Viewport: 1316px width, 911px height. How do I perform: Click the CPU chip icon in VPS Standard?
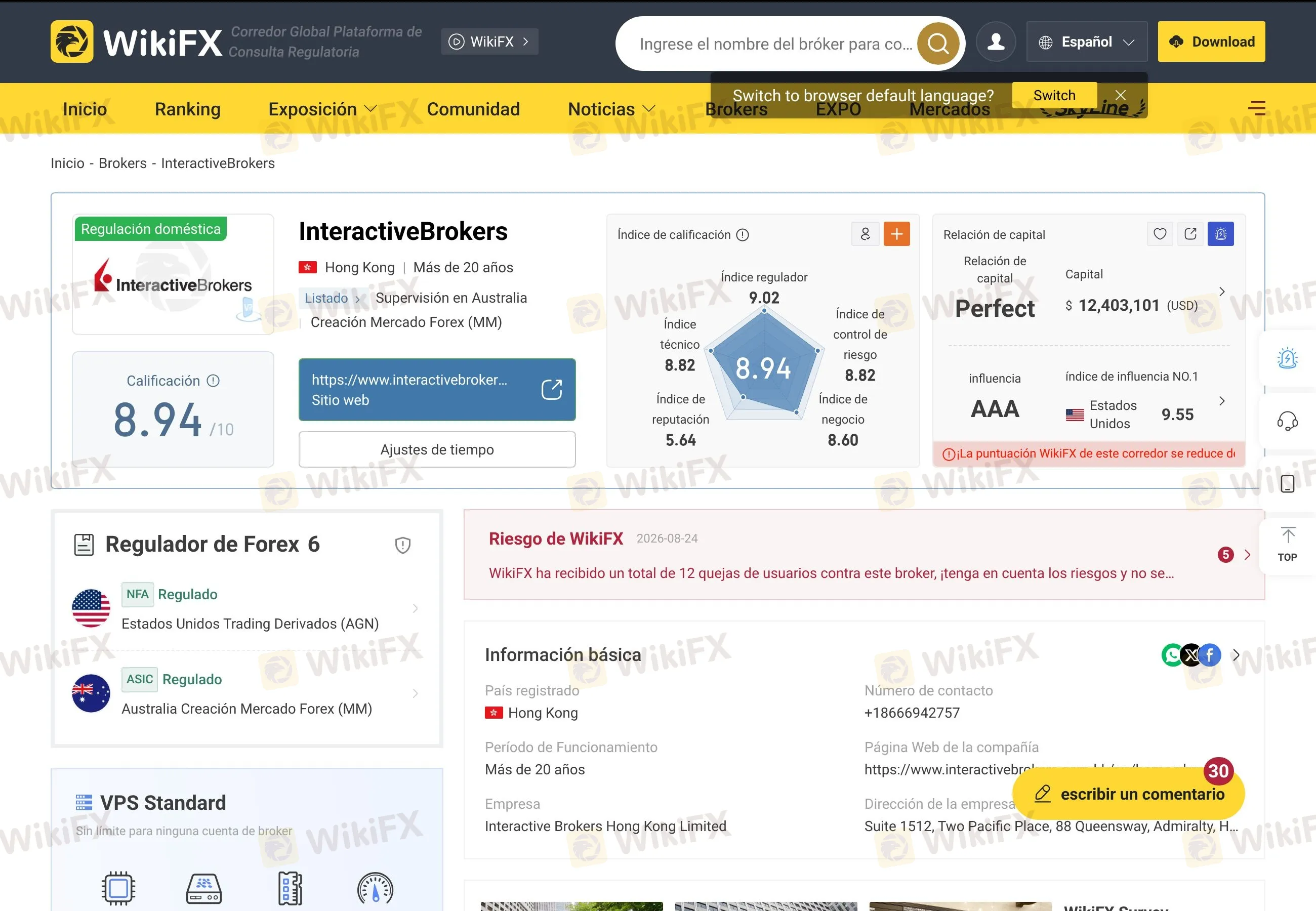tap(118, 888)
